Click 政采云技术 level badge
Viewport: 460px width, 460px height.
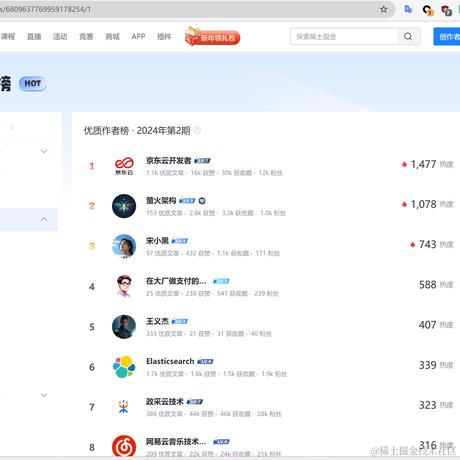pyautogui.click(x=195, y=402)
